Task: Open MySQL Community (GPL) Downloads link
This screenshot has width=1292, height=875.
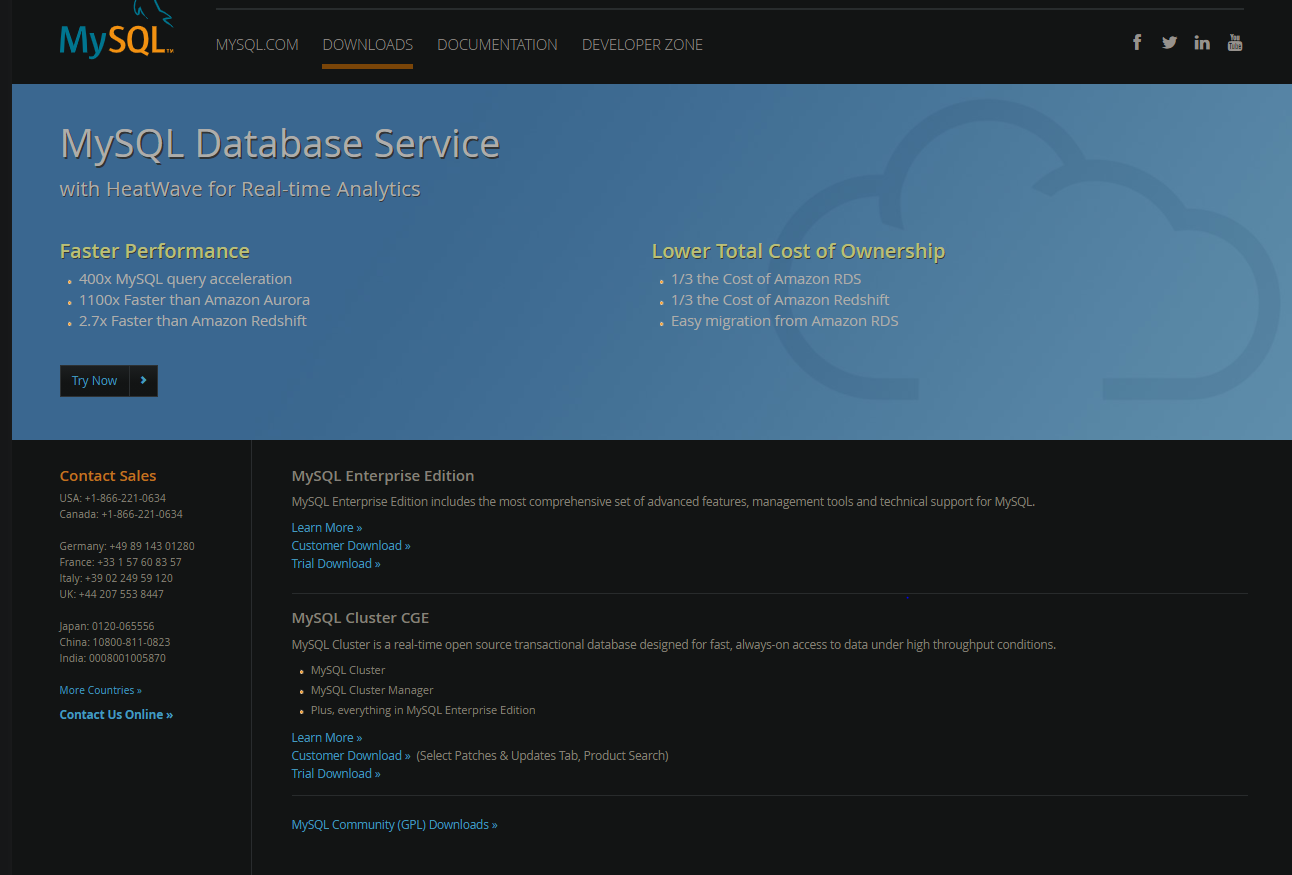Action: pos(394,825)
